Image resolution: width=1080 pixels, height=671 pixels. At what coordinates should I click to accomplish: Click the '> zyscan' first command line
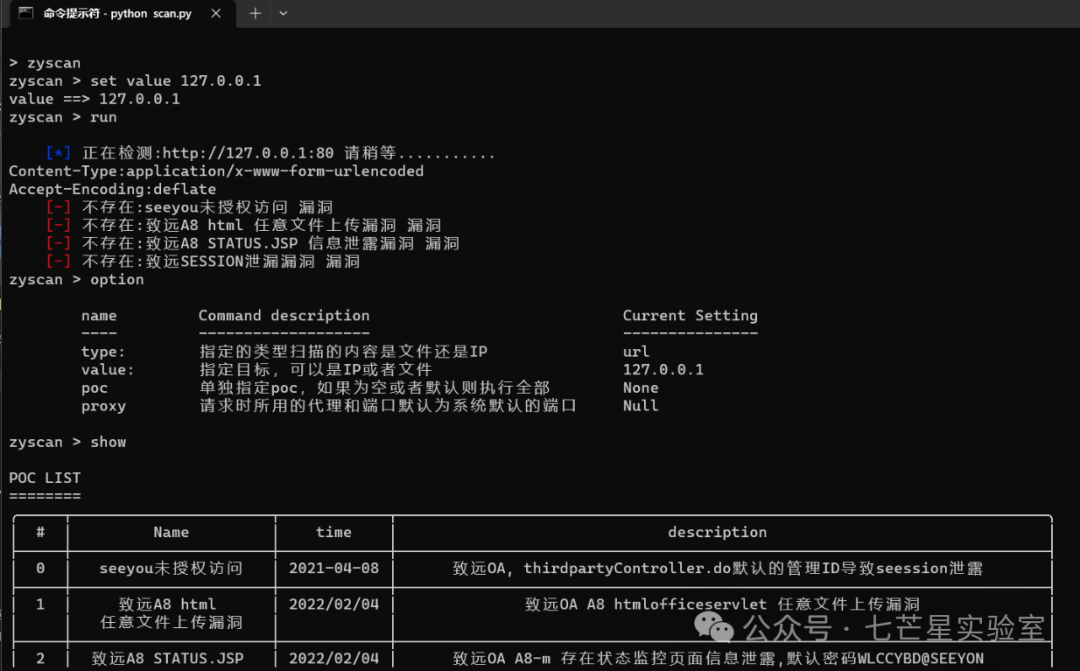[45, 63]
